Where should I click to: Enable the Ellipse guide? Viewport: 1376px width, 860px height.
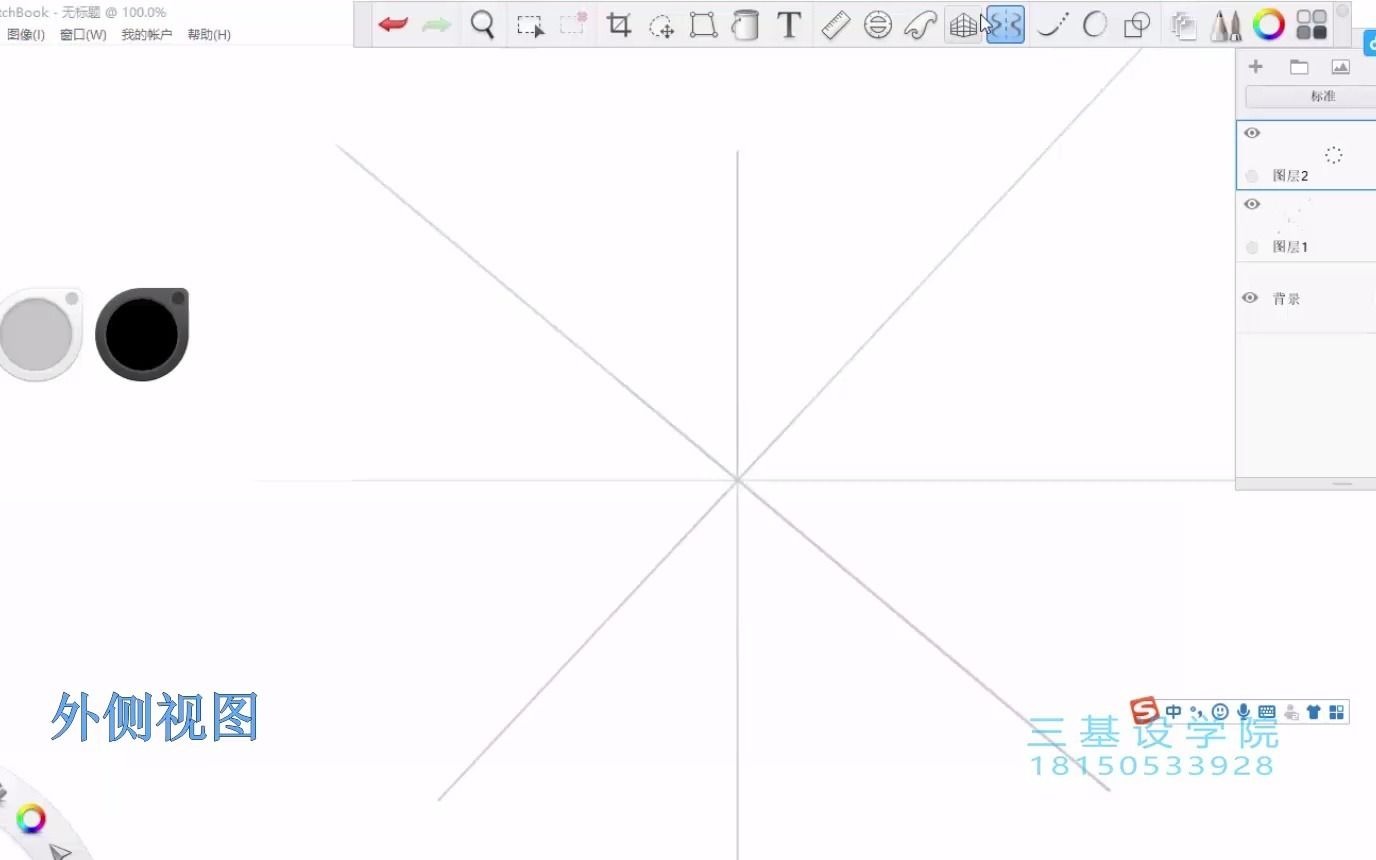(878, 25)
